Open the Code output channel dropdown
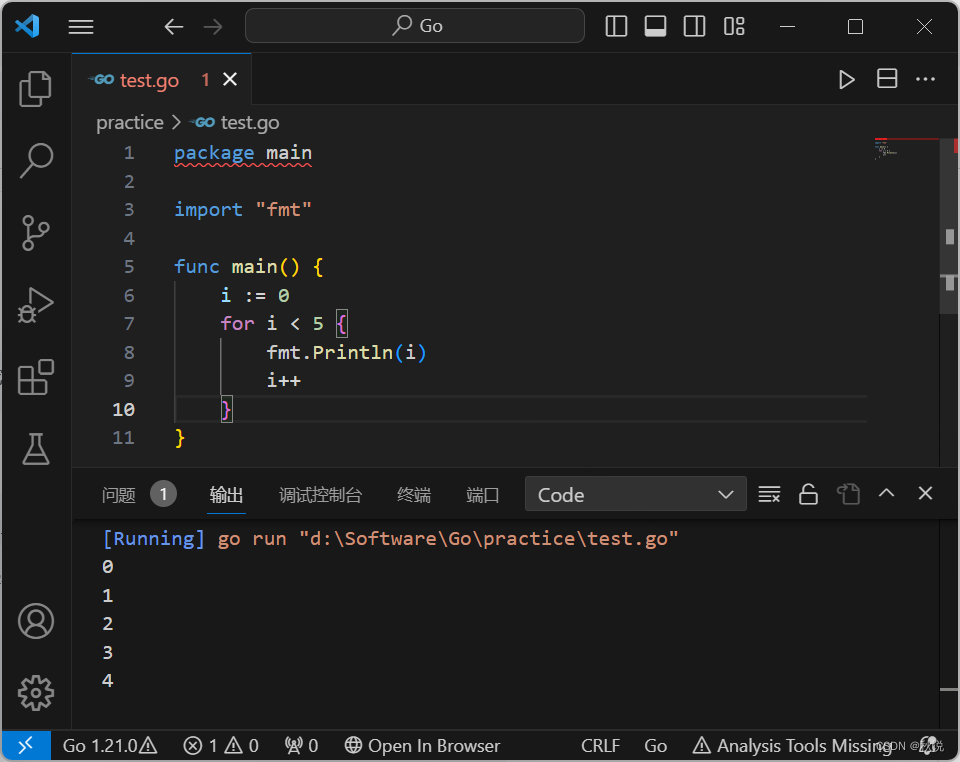Image resolution: width=960 pixels, height=762 pixels. (x=636, y=494)
